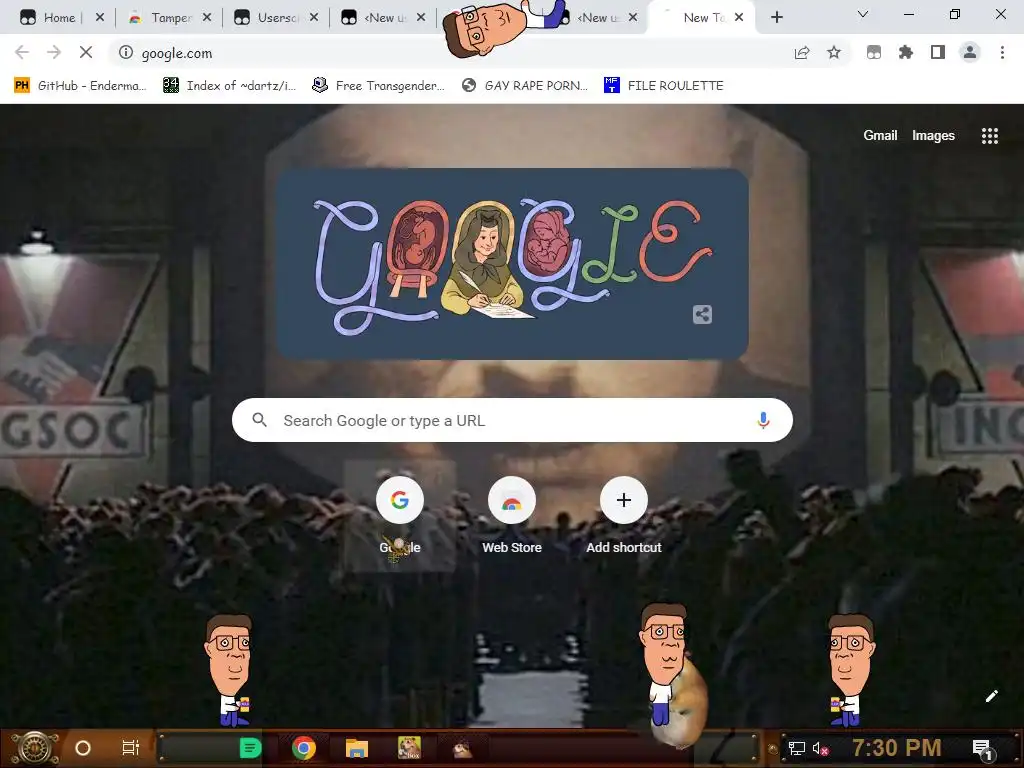Open a new tab with the plus
The image size is (1024, 768).
pyautogui.click(x=776, y=17)
